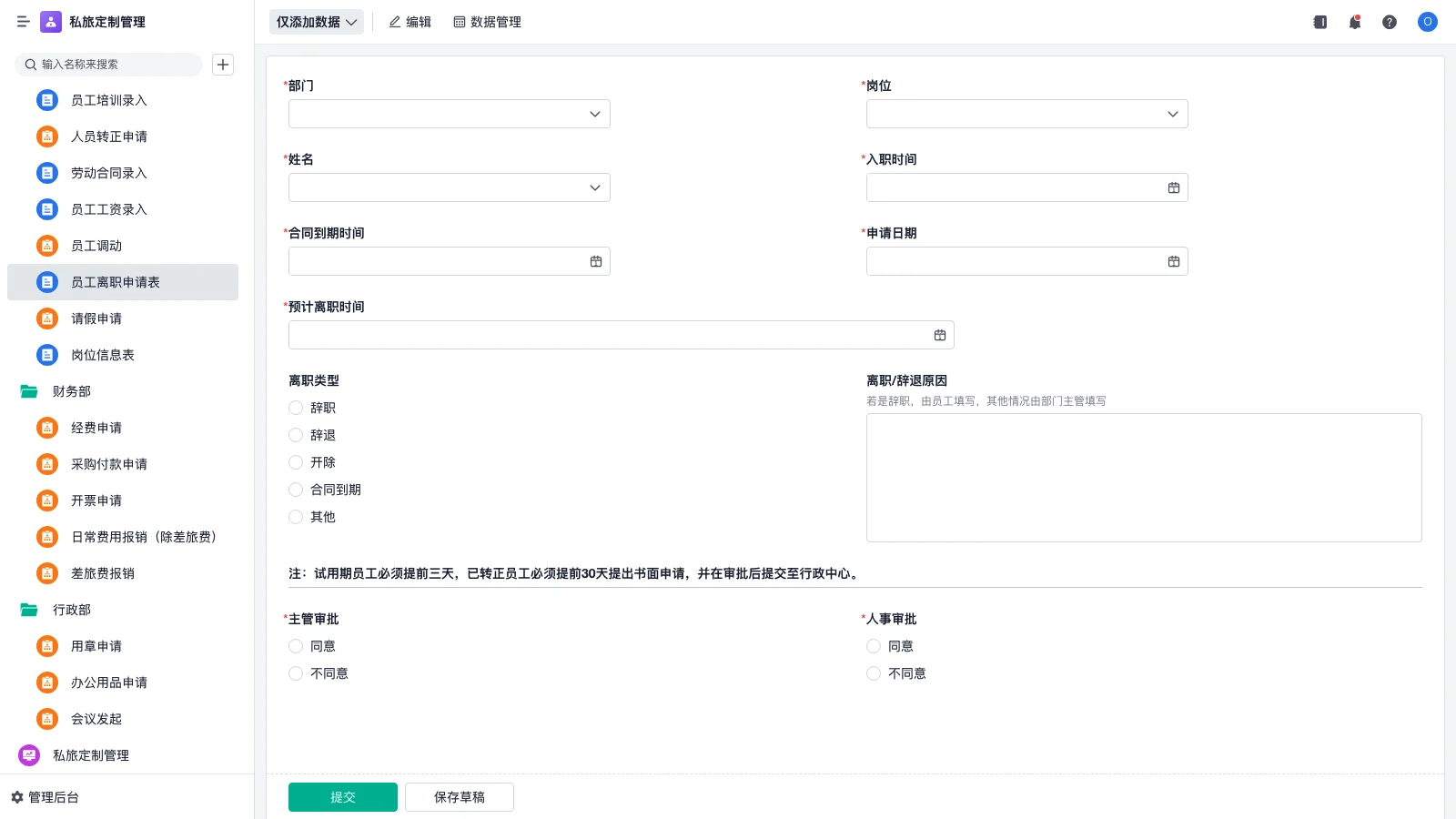Image resolution: width=1456 pixels, height=819 pixels.
Task: Collapse the sidebar via hamburger icon
Action: [24, 22]
